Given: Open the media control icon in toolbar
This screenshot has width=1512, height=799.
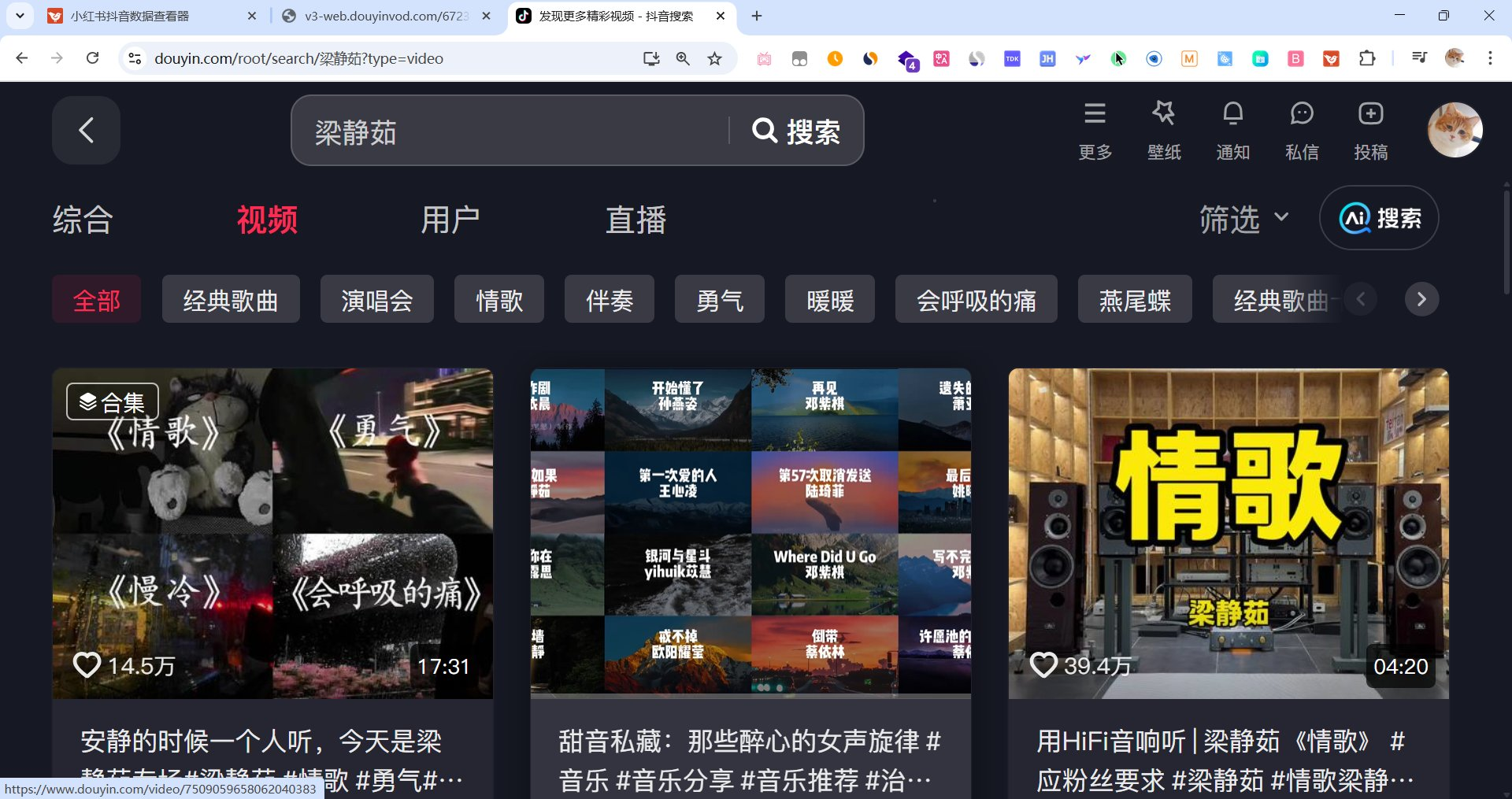Looking at the screenshot, I should click(1419, 58).
